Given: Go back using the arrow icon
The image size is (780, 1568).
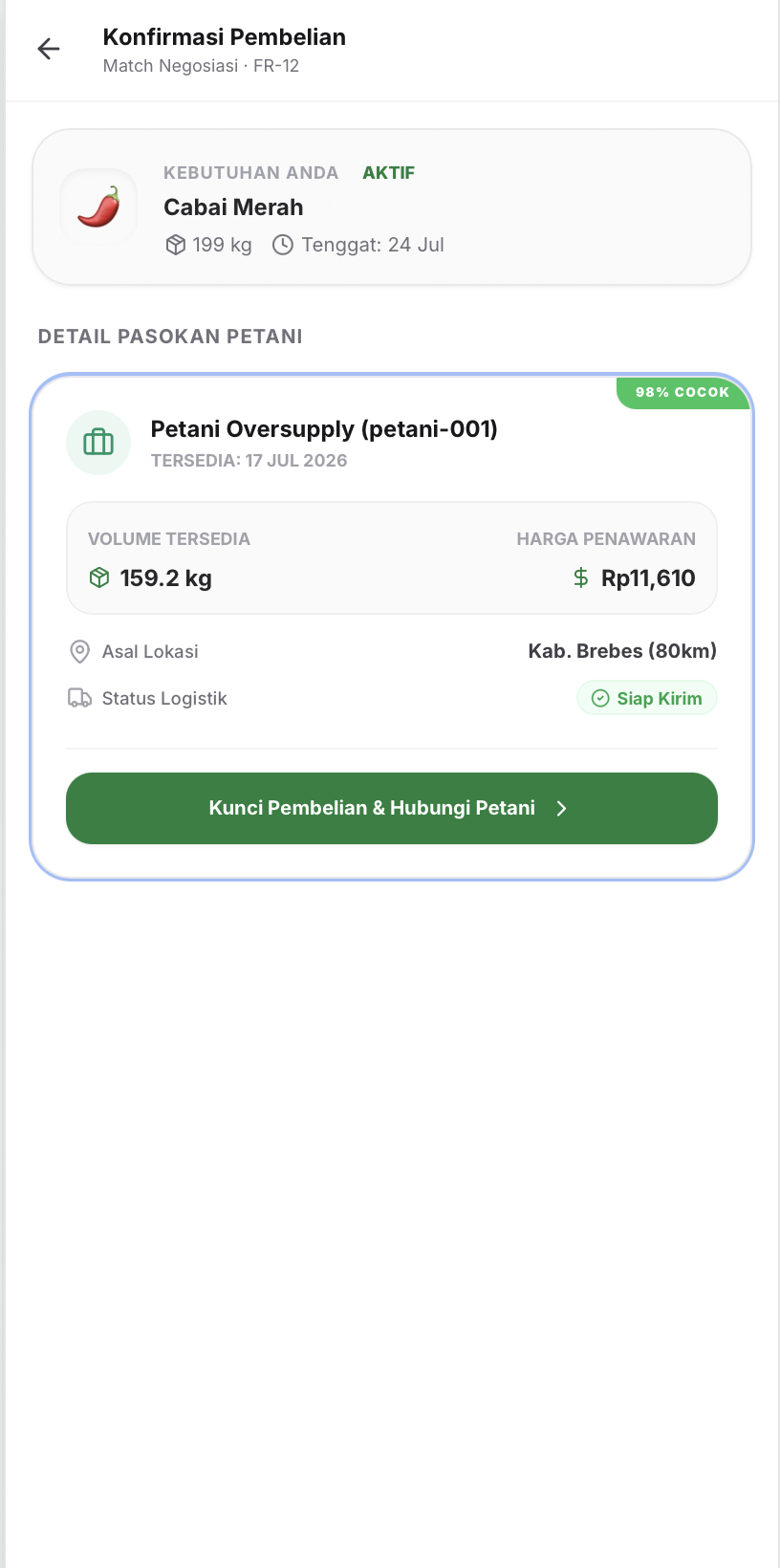Looking at the screenshot, I should tap(49, 49).
